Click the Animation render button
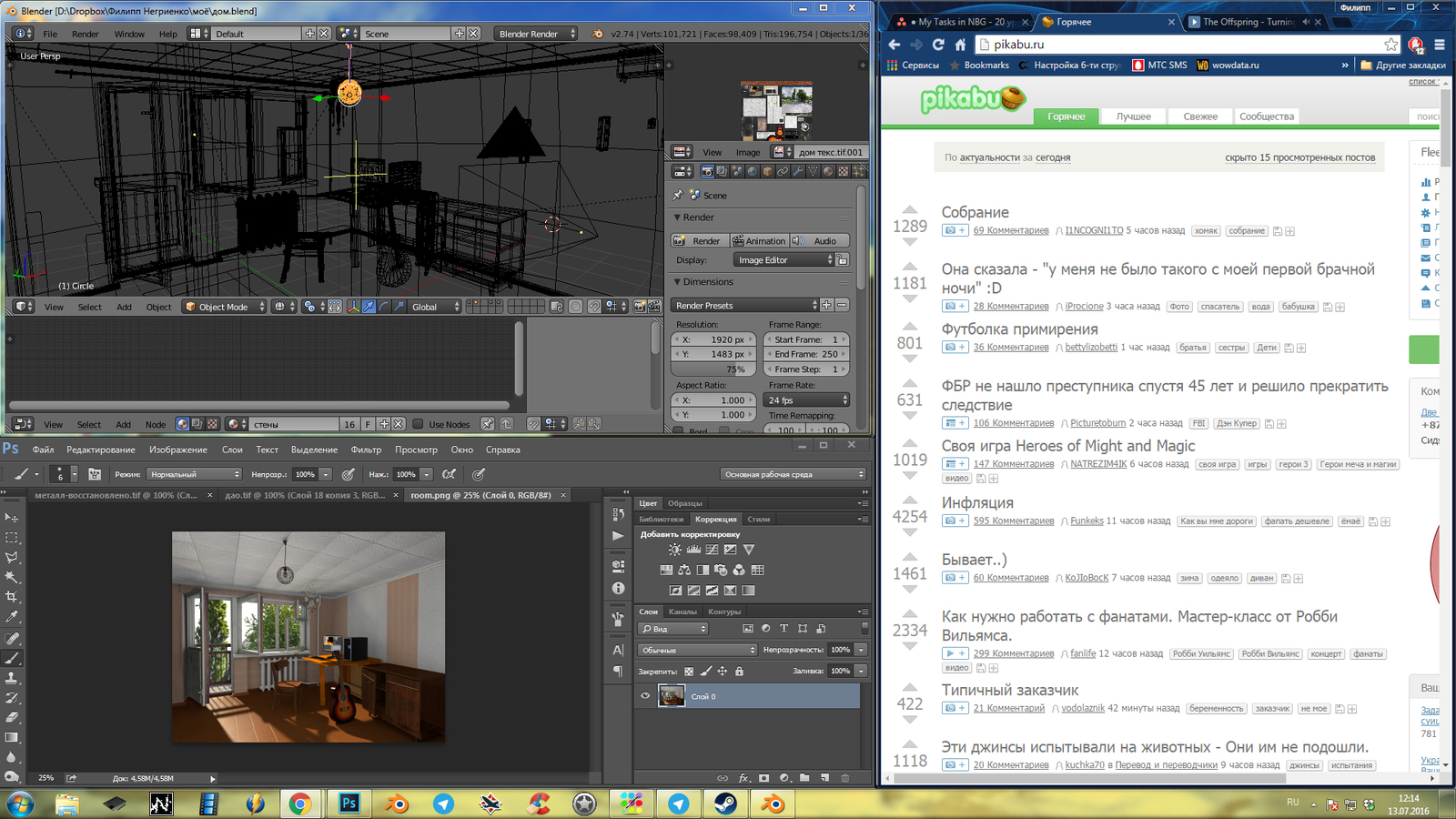The width and height of the screenshot is (1456, 819). (x=760, y=241)
